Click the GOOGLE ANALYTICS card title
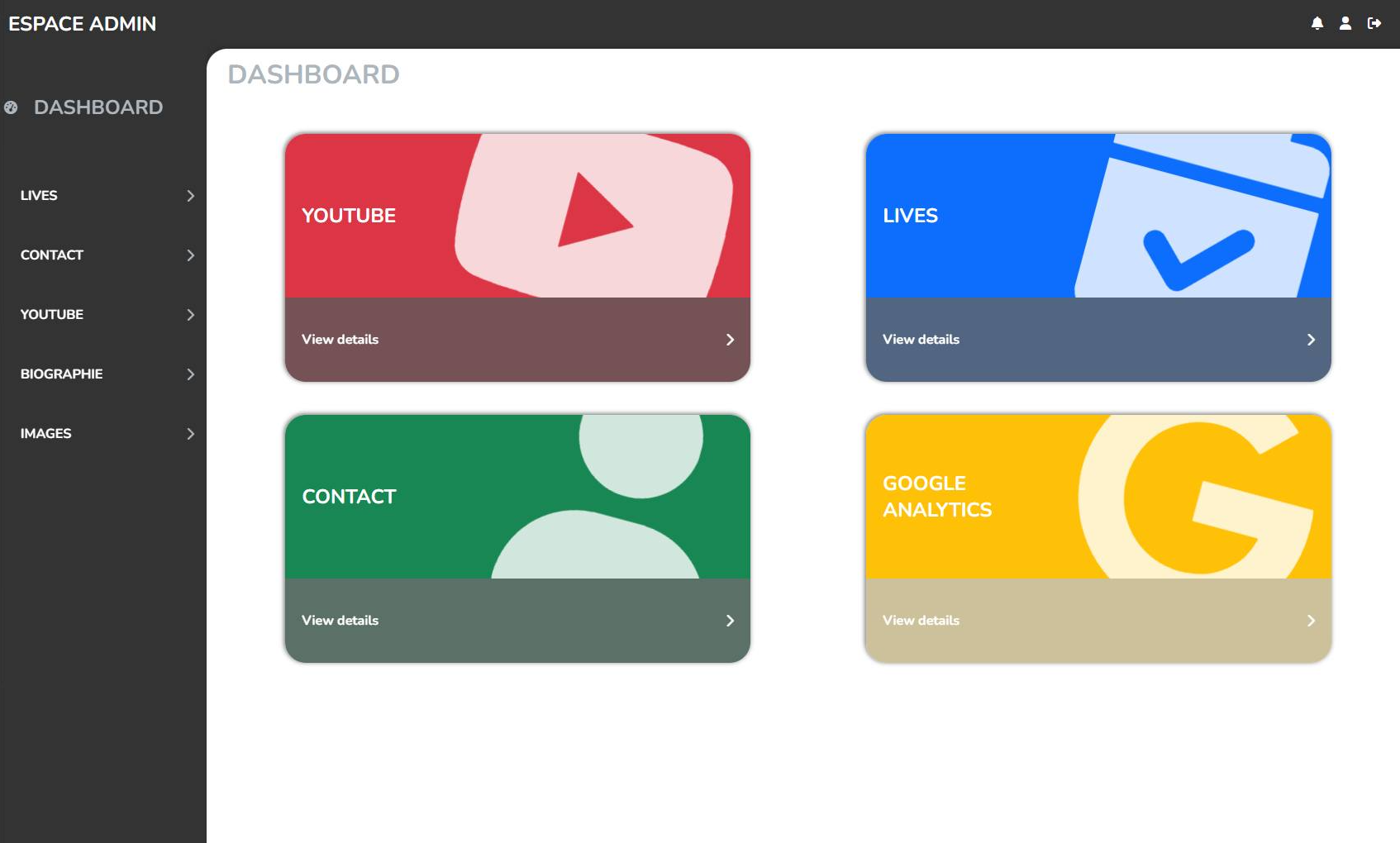 (x=937, y=497)
